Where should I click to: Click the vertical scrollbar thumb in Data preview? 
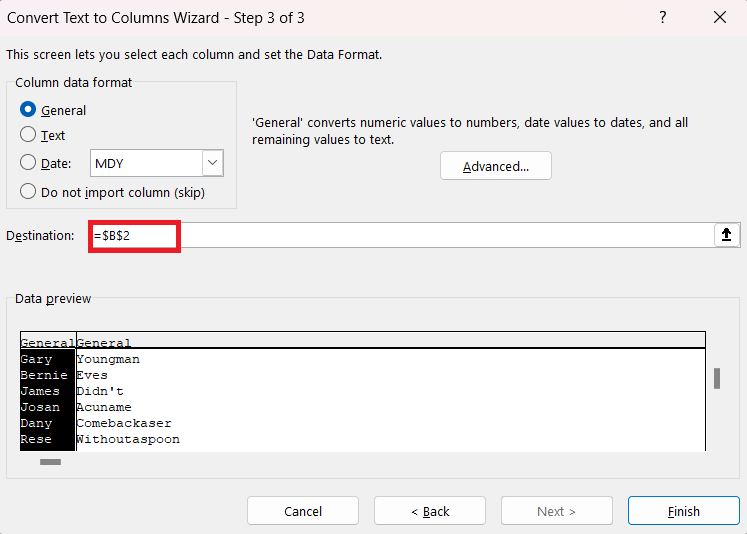coord(717,378)
